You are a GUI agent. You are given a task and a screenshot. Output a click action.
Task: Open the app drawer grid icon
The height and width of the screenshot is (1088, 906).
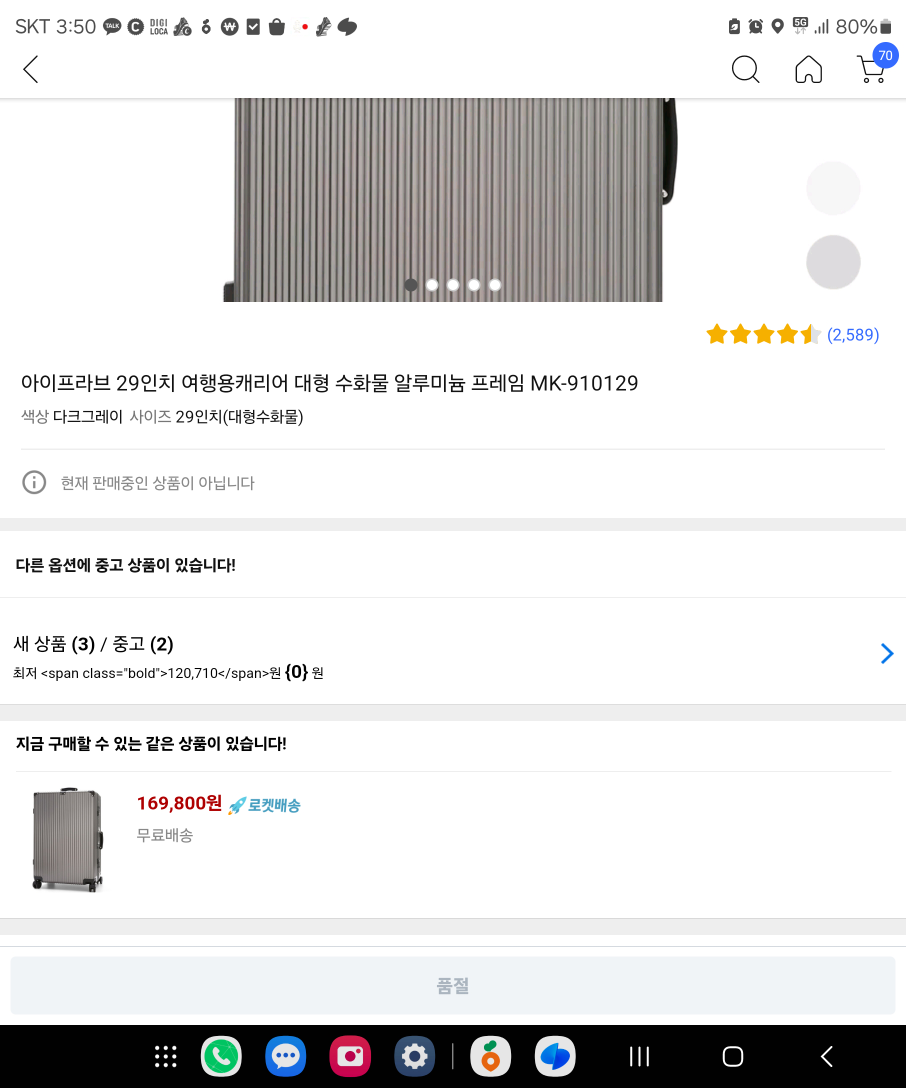coord(166,1056)
